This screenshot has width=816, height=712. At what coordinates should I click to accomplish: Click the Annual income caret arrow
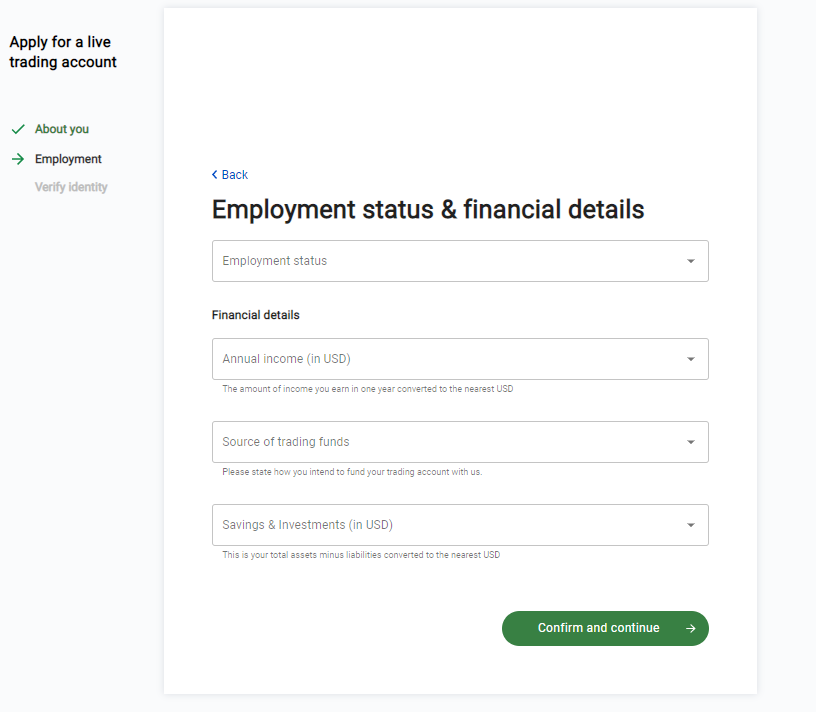[x=690, y=359]
